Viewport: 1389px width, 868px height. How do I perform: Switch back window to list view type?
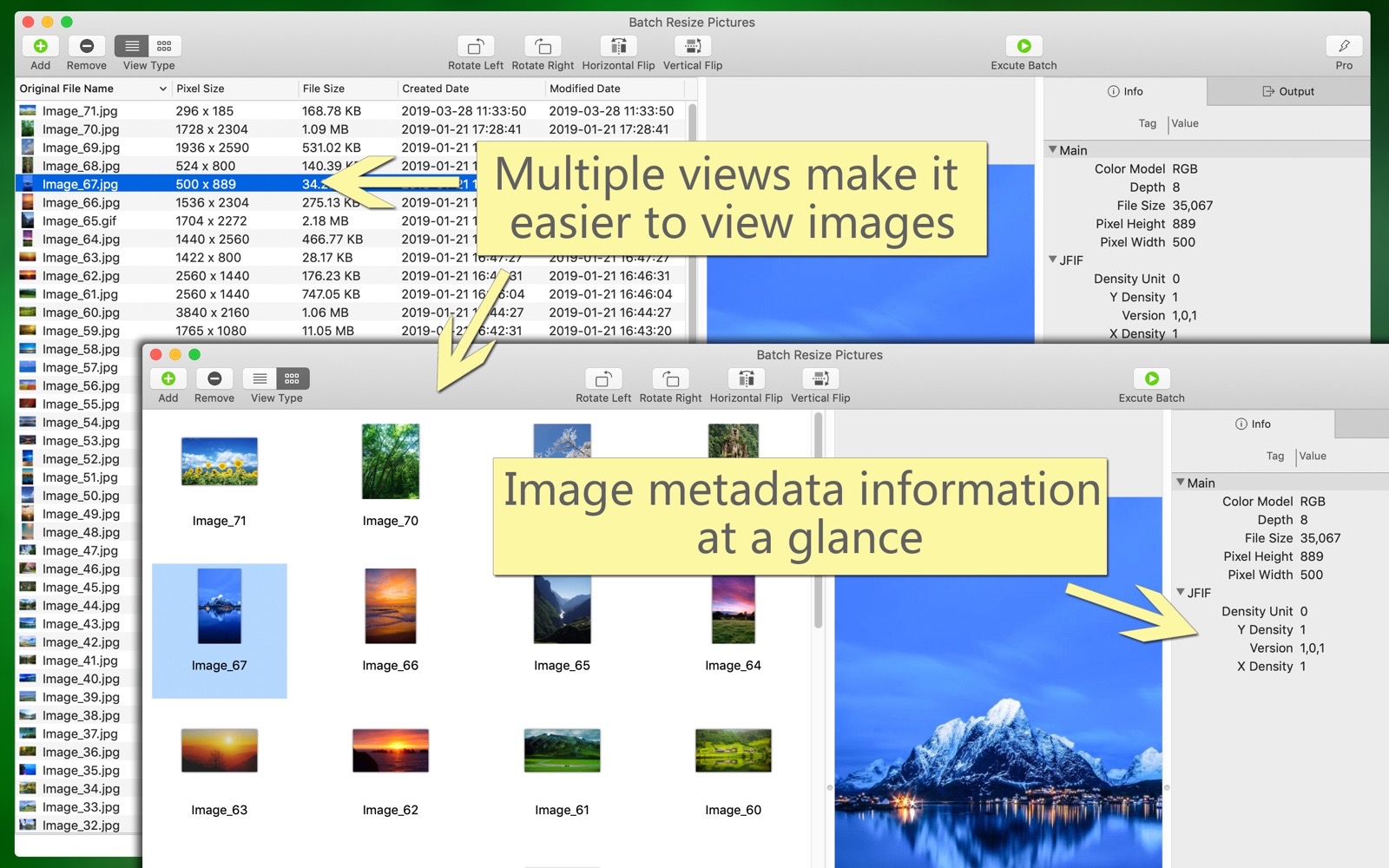(132, 46)
